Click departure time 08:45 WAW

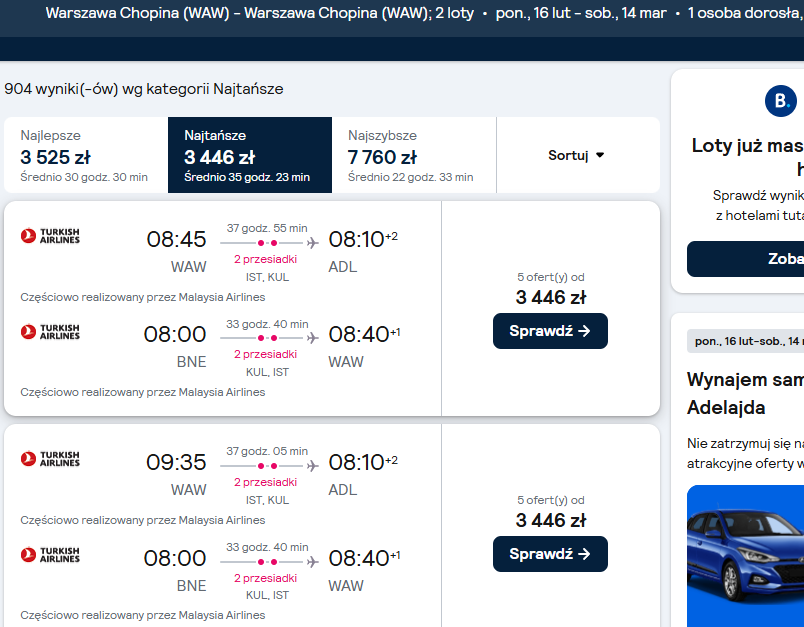176,239
